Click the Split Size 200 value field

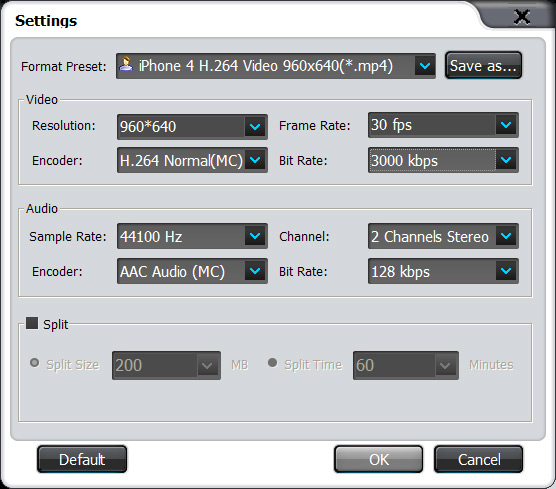click(155, 365)
